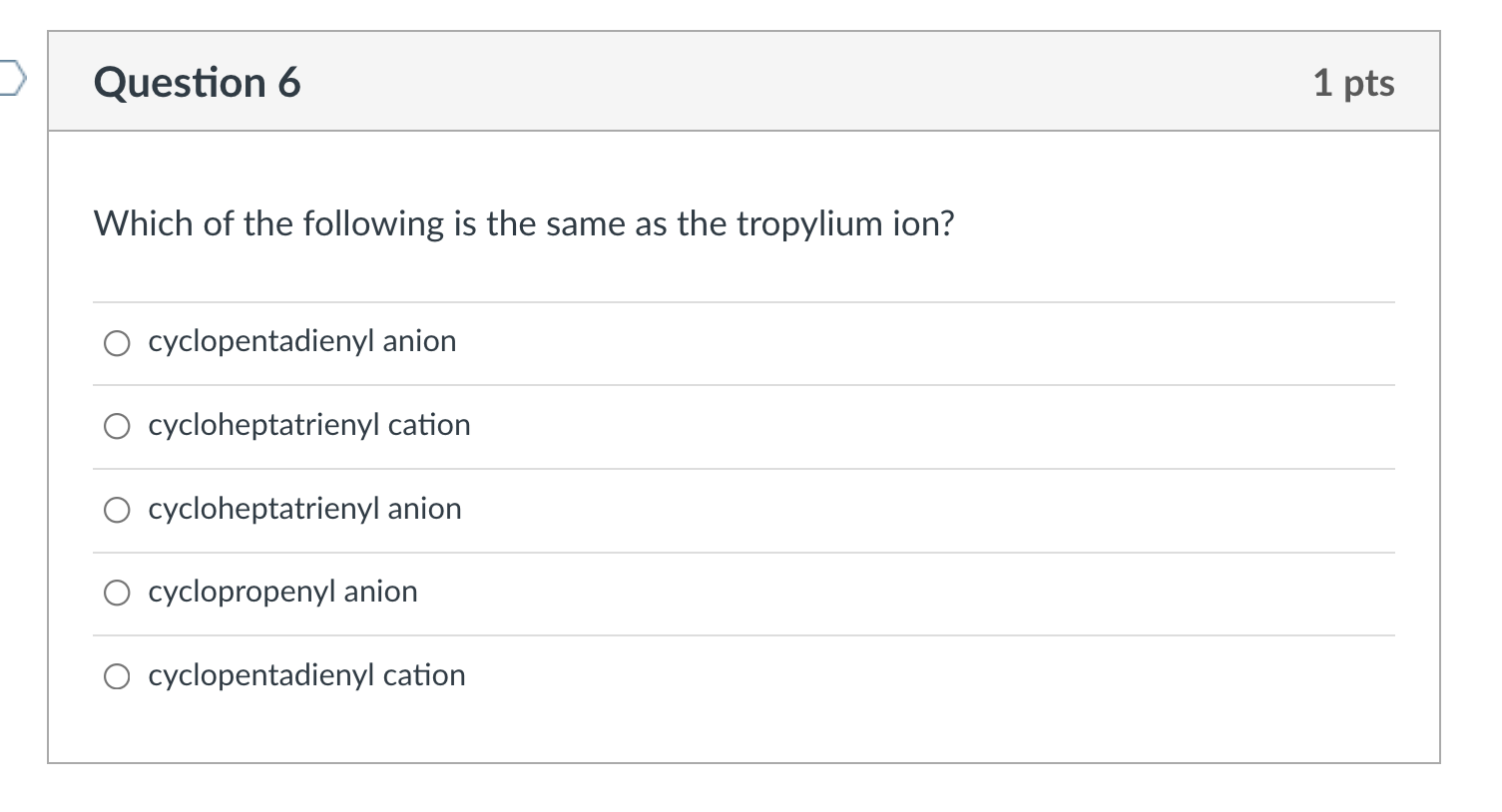
Task: Choose the cycloheptatrienyl cation radio button
Action: pyautogui.click(x=117, y=427)
